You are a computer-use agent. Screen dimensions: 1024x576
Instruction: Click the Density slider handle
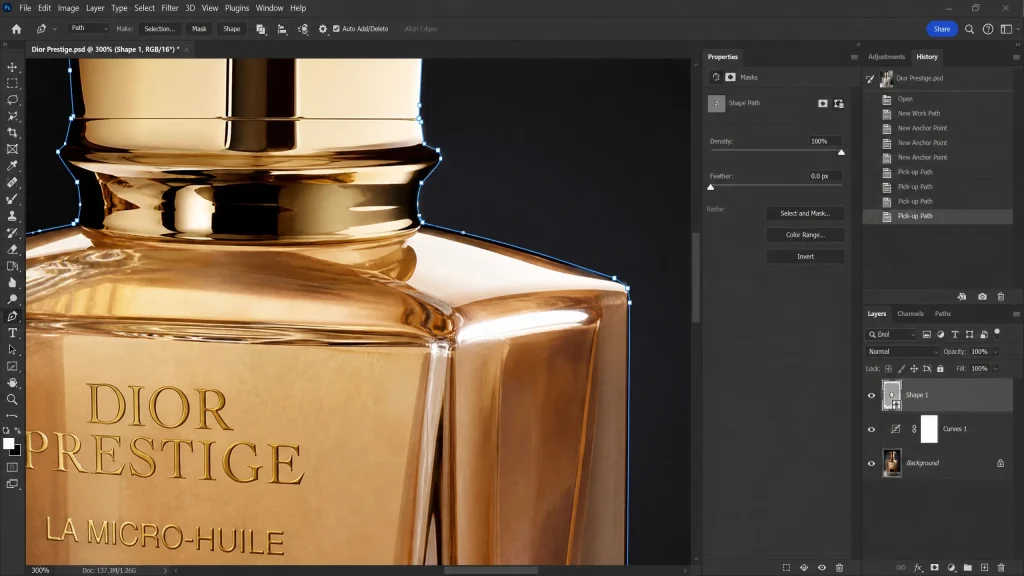pos(841,152)
